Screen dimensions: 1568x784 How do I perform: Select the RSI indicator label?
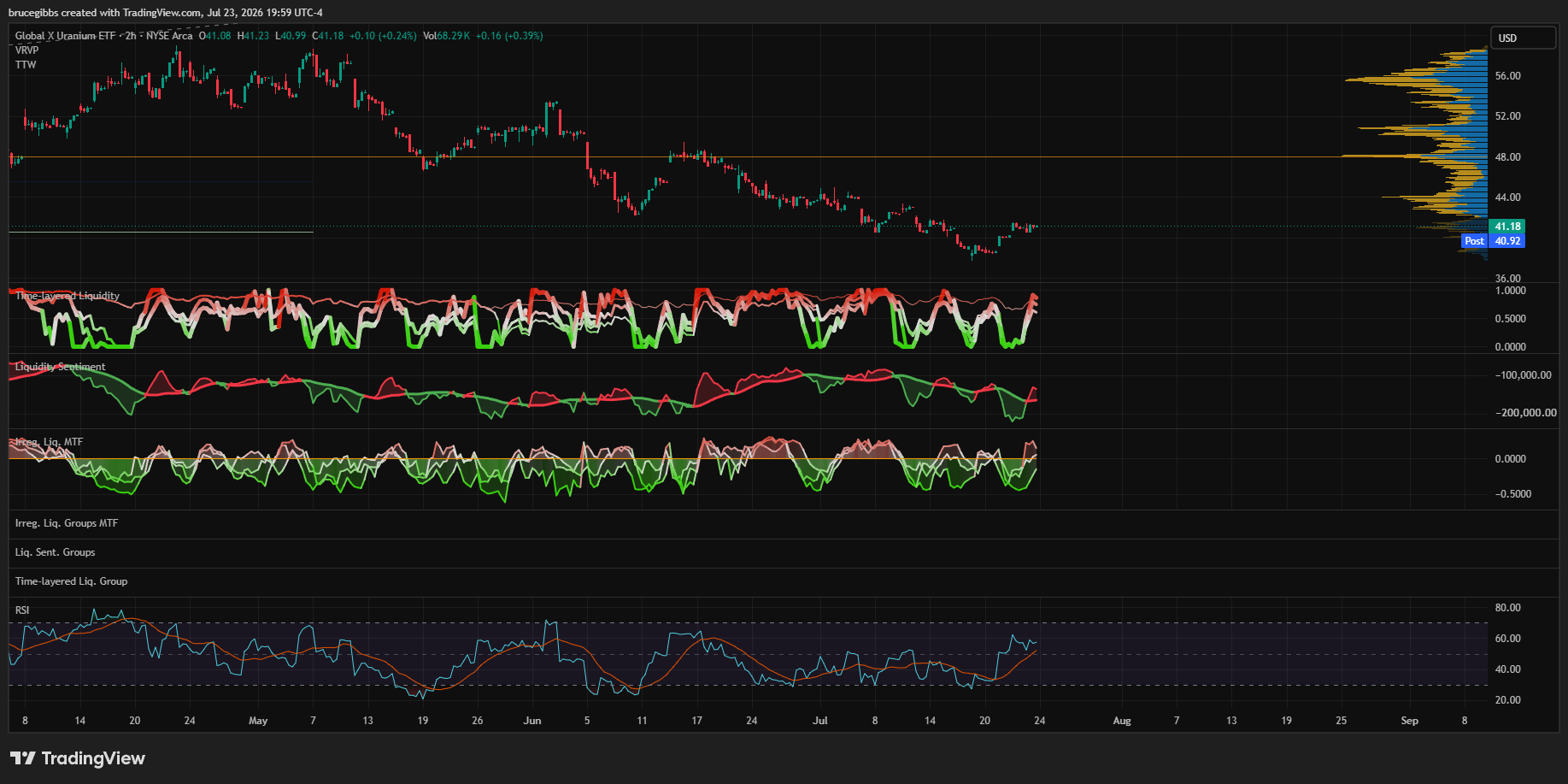(x=22, y=610)
